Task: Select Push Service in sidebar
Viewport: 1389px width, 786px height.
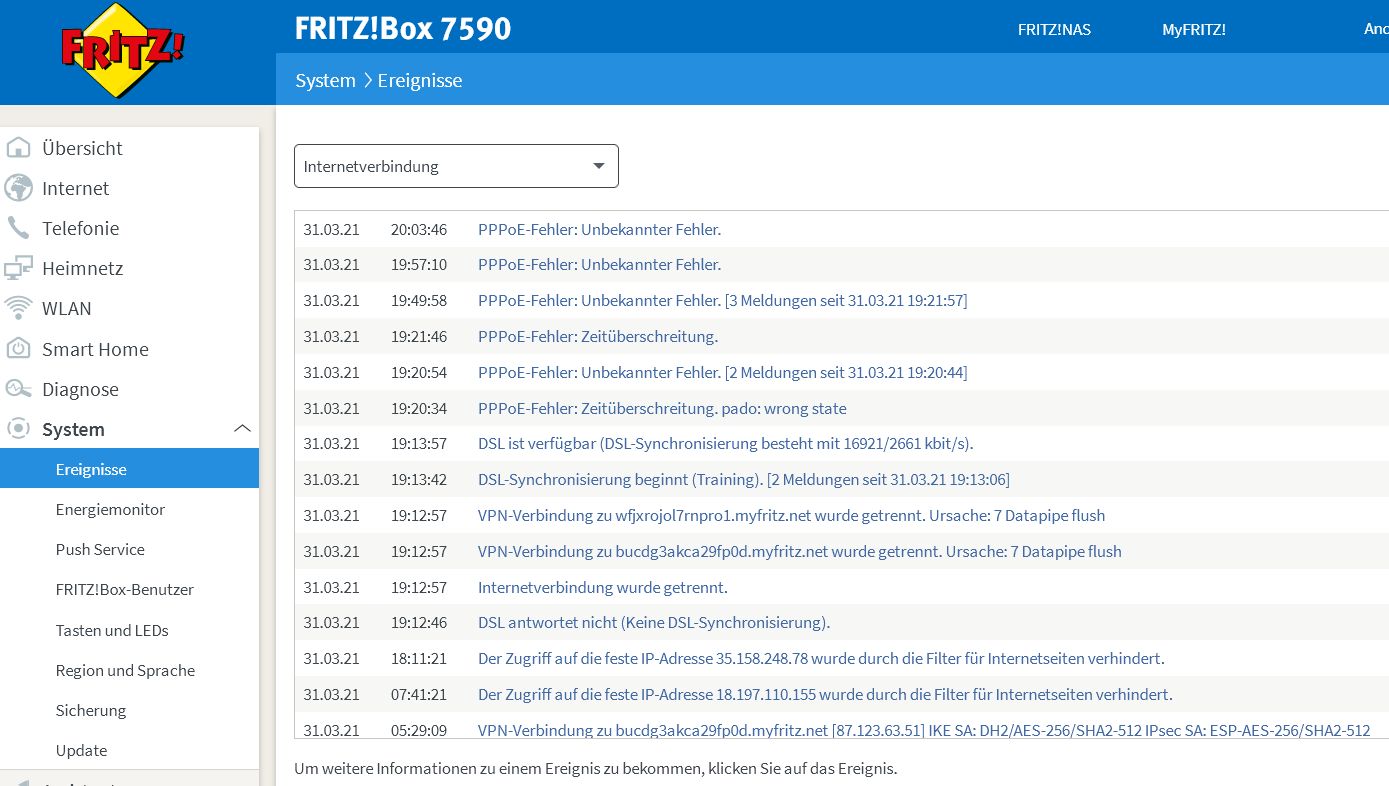Action: pos(100,549)
